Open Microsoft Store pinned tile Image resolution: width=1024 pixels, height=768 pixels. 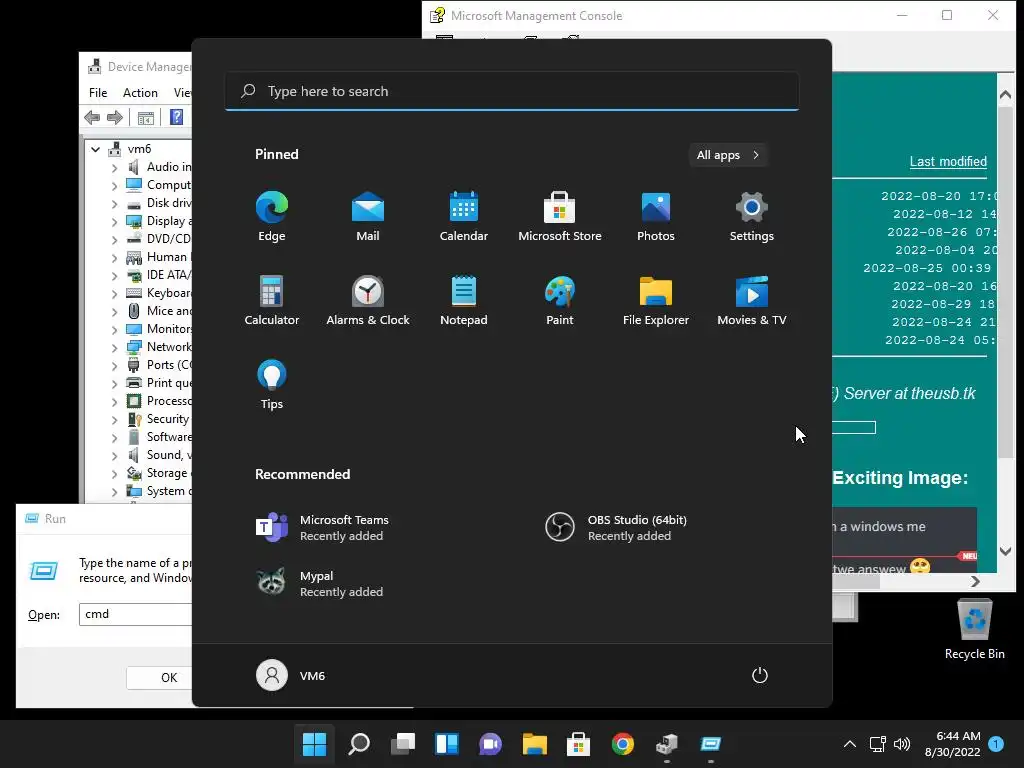click(560, 217)
